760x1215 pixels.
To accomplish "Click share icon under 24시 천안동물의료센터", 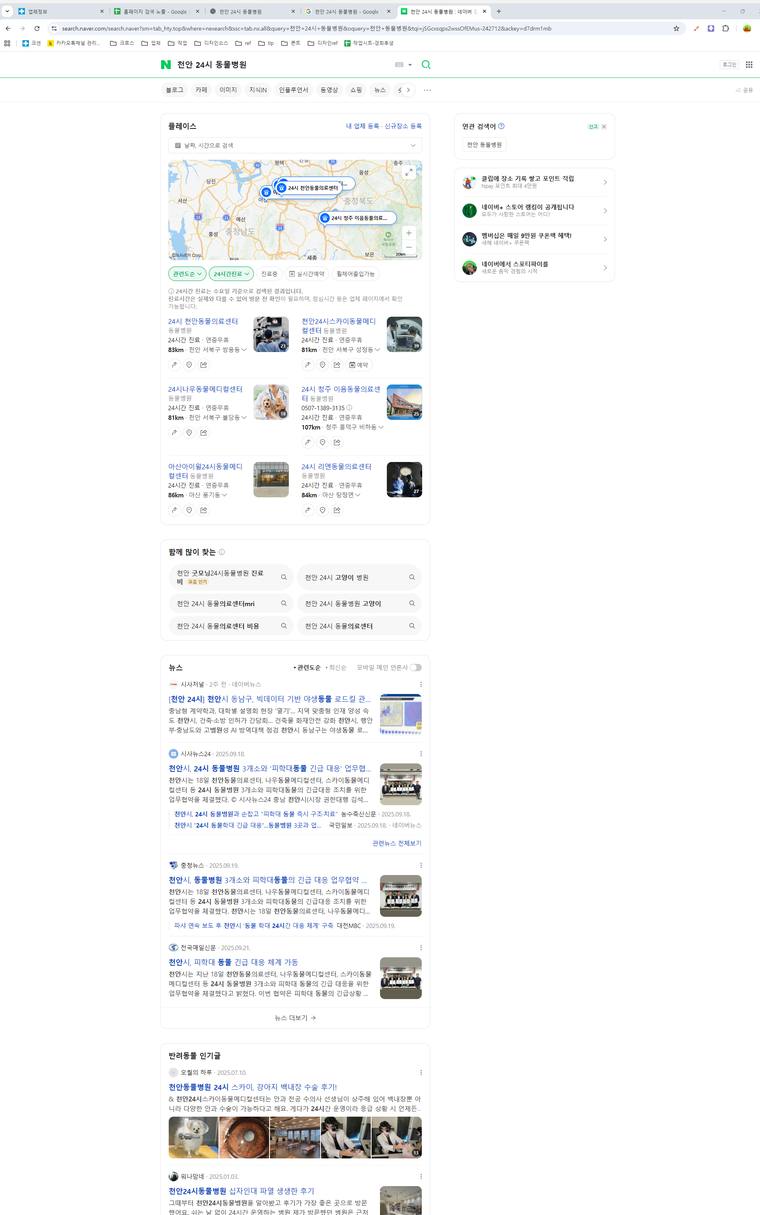I will (x=204, y=365).
